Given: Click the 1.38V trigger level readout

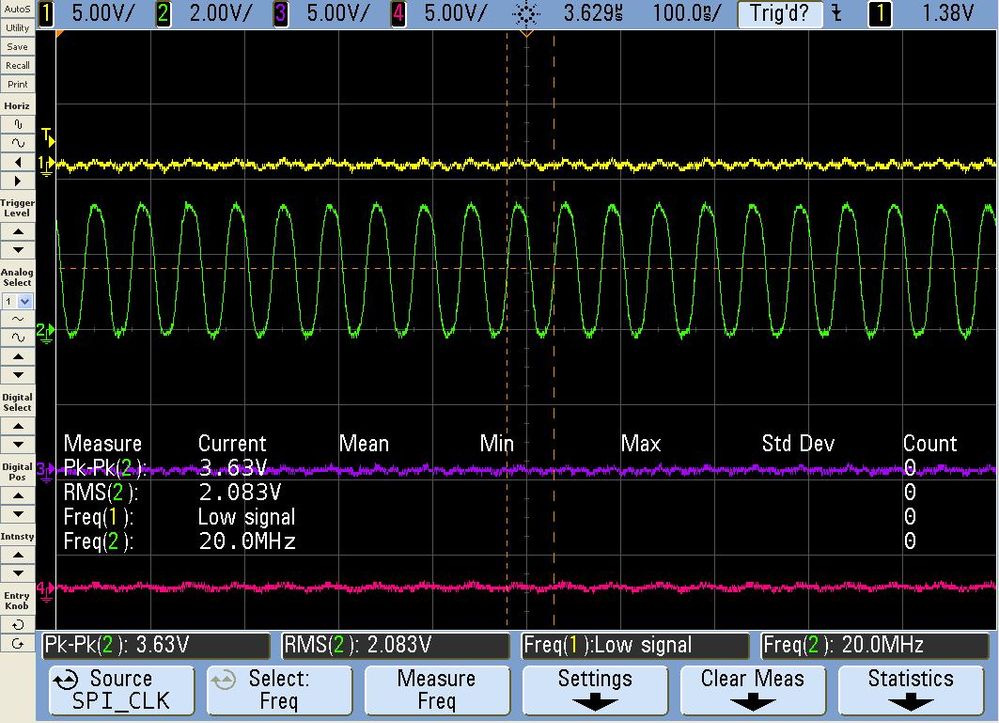Looking at the screenshot, I should coord(948,13).
